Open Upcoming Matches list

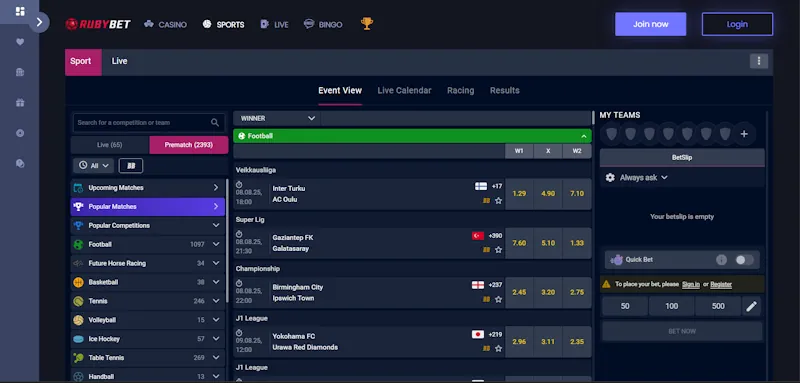pos(147,188)
